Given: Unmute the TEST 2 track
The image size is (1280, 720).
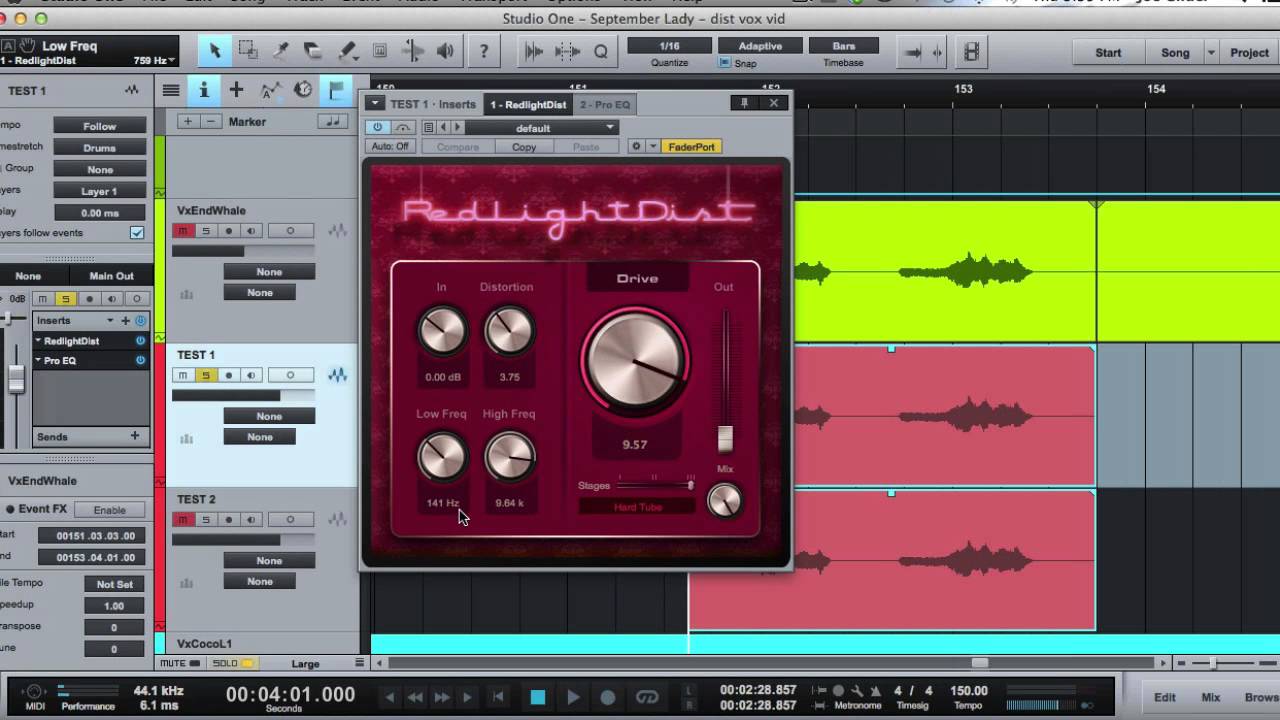Looking at the screenshot, I should tap(182, 520).
